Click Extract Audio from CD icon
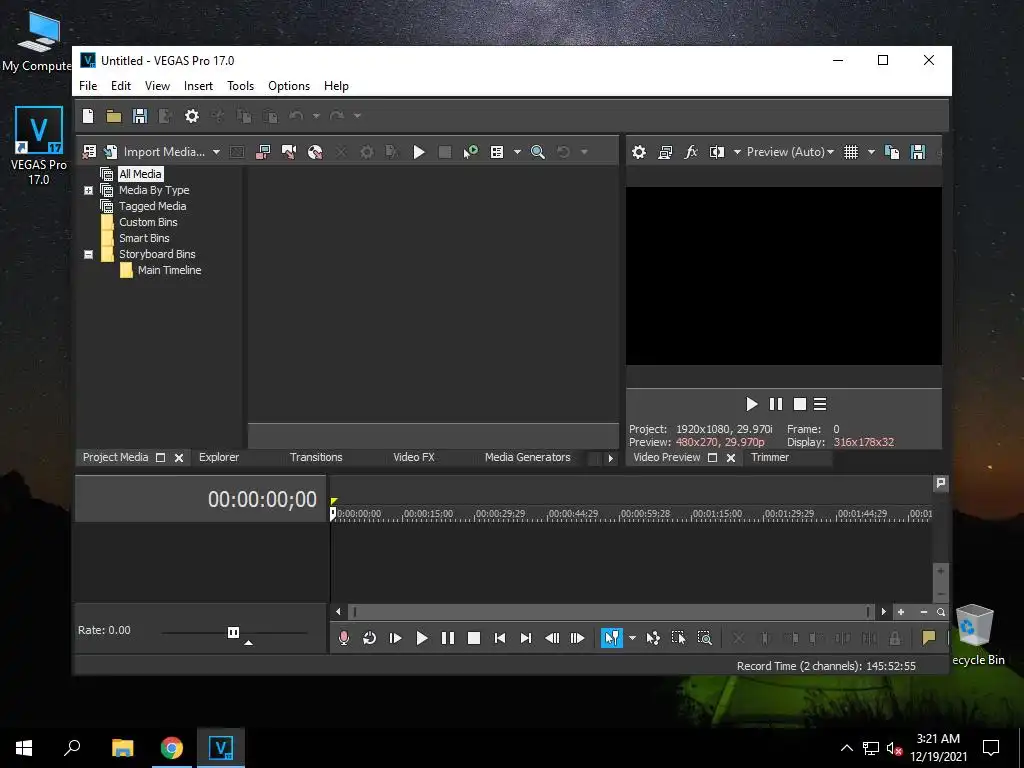Screen dimensions: 1024x768 pos(315,152)
